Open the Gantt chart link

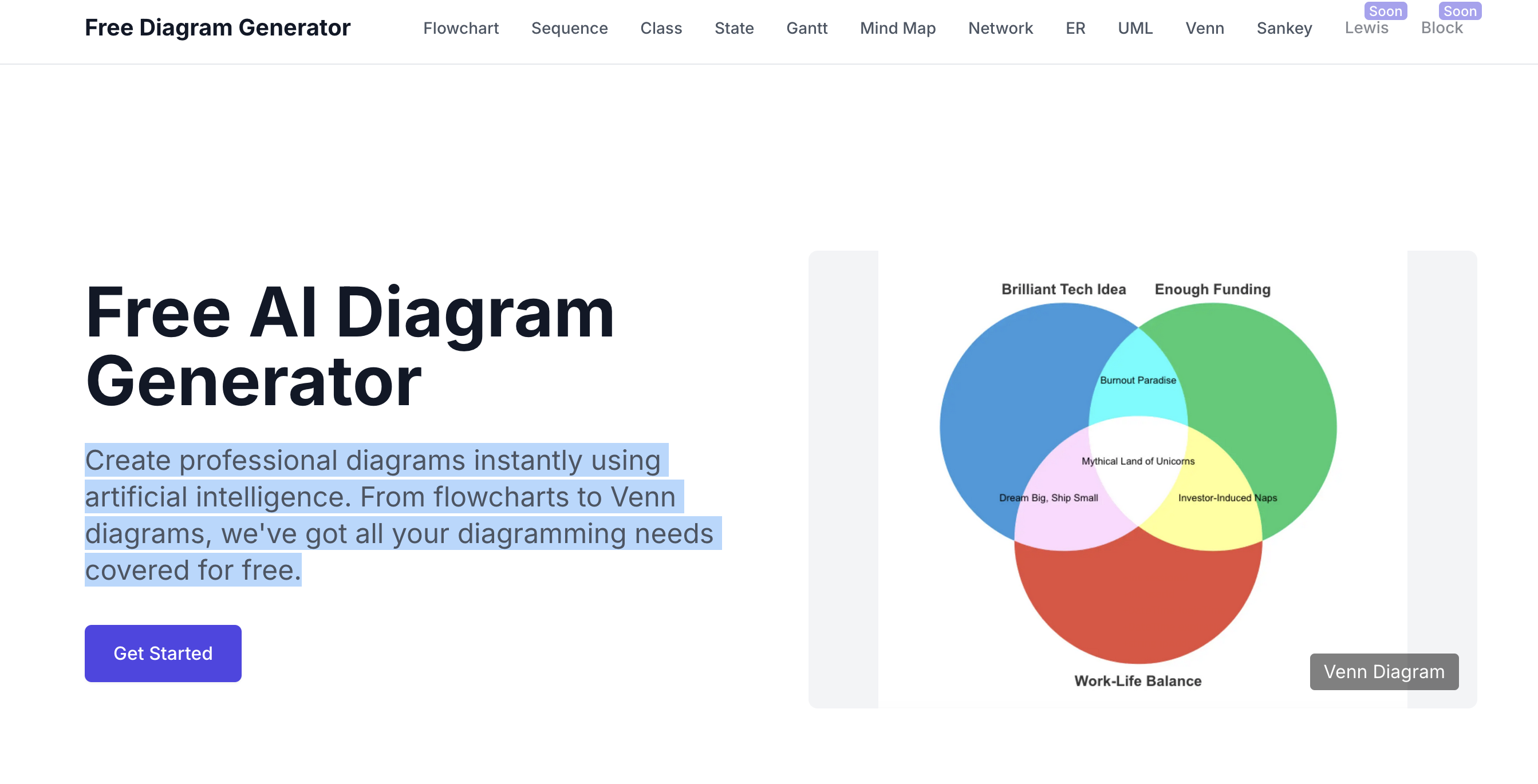point(807,28)
